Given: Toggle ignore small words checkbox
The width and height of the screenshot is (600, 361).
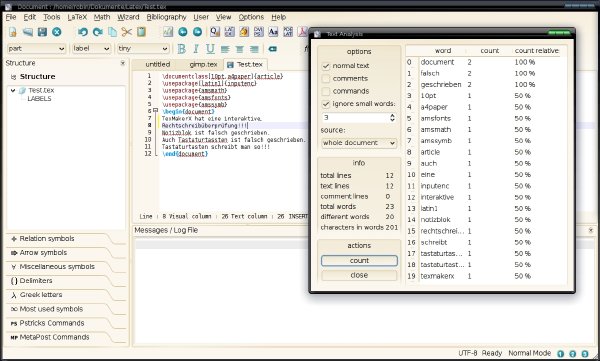Looking at the screenshot, I should [x=326, y=104].
